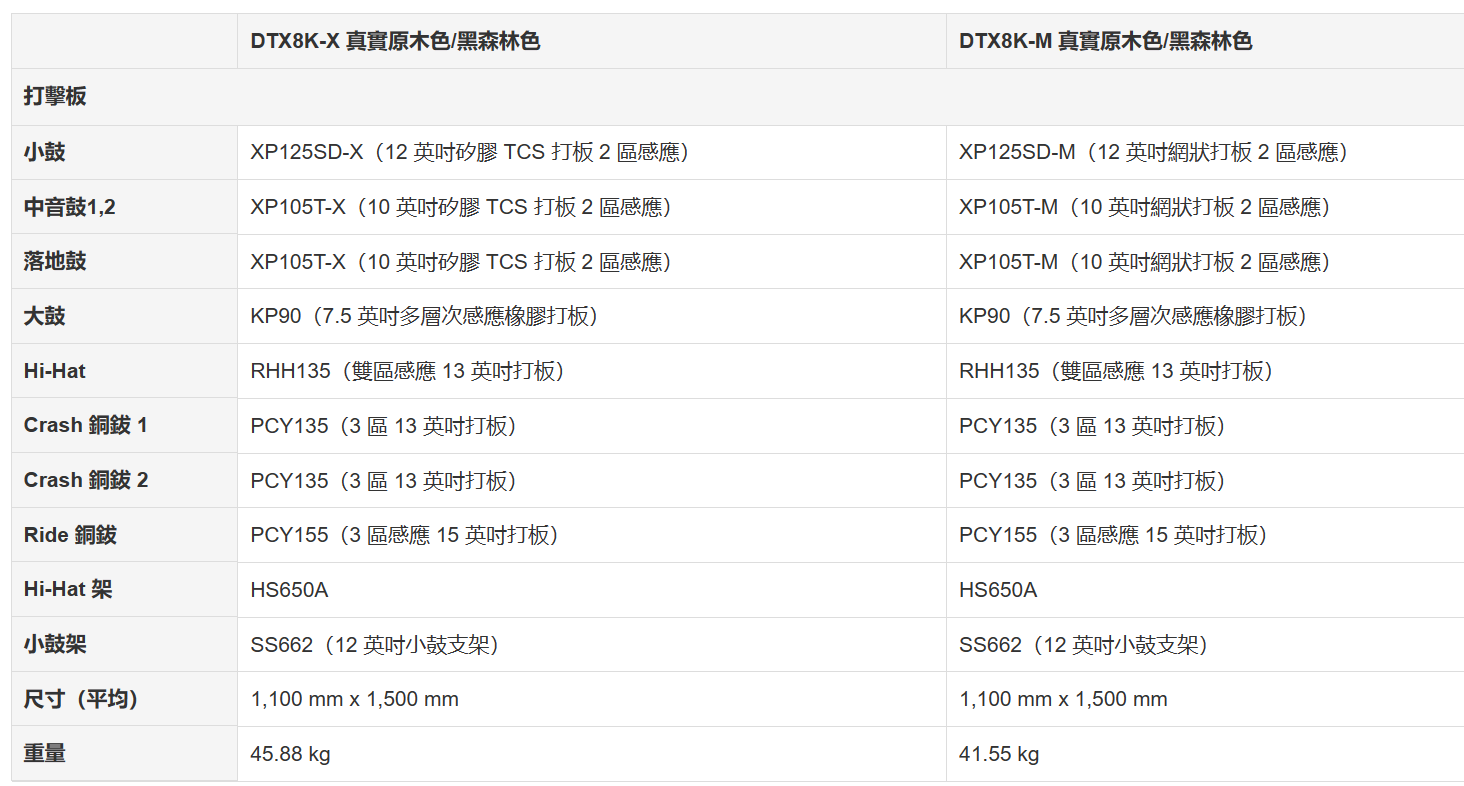Click the 中音鼓1,2 row label
Image resolution: width=1464 pixels, height=786 pixels.
70,208
